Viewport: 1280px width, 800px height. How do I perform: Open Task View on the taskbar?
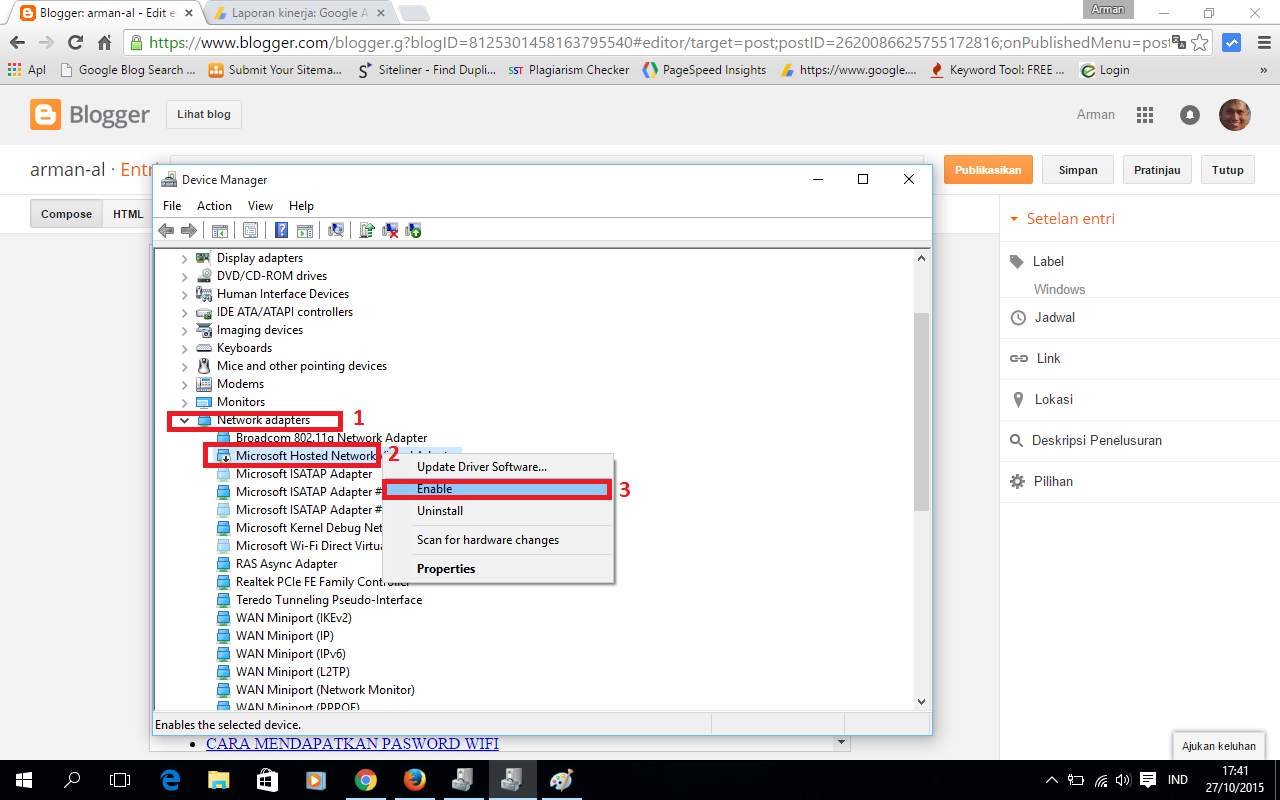120,779
